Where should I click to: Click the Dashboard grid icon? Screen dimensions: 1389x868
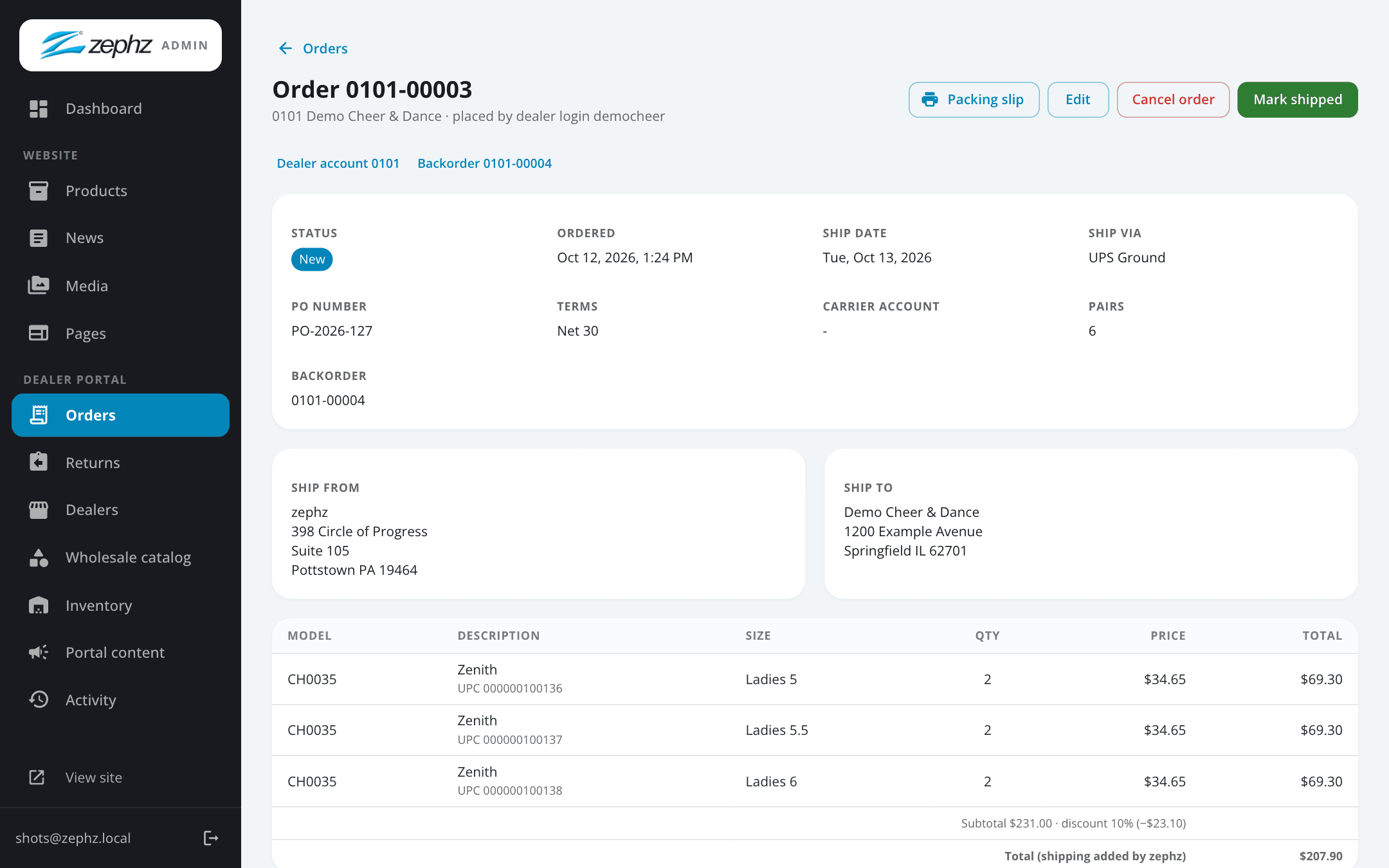tap(39, 109)
